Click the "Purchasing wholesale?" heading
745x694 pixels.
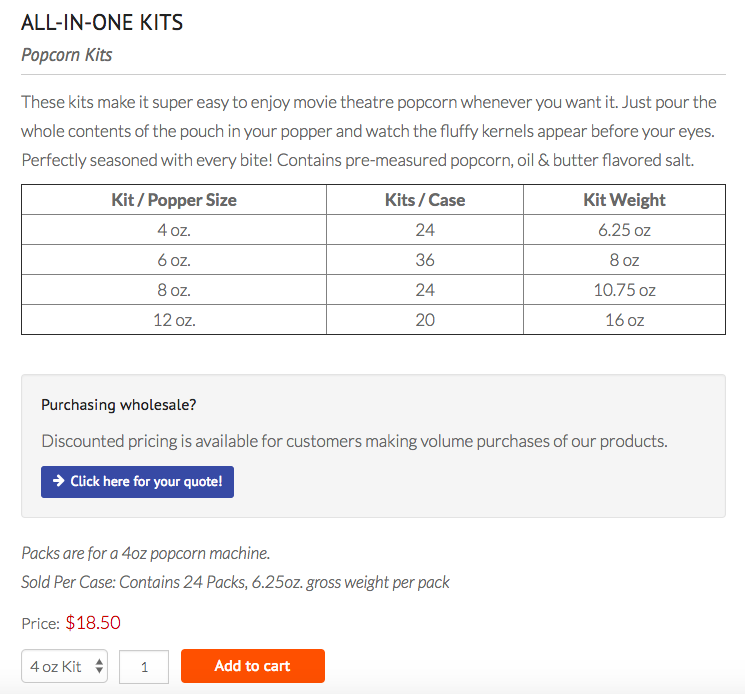tap(118, 405)
